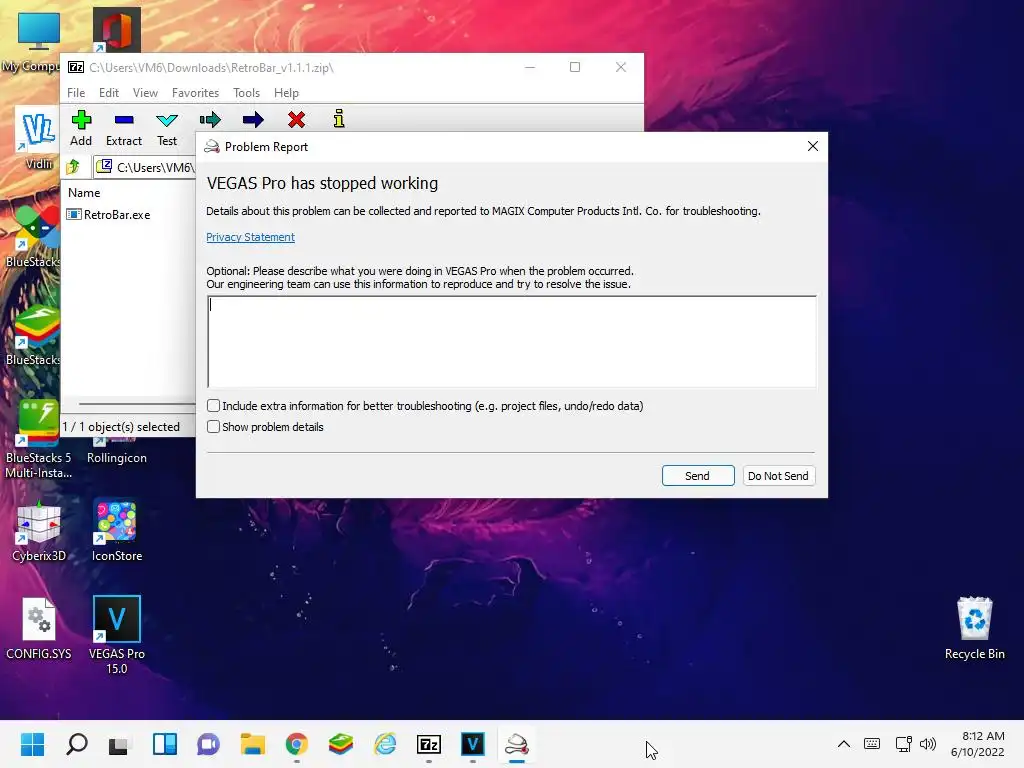Close the Problem Report dialog

coord(812,146)
